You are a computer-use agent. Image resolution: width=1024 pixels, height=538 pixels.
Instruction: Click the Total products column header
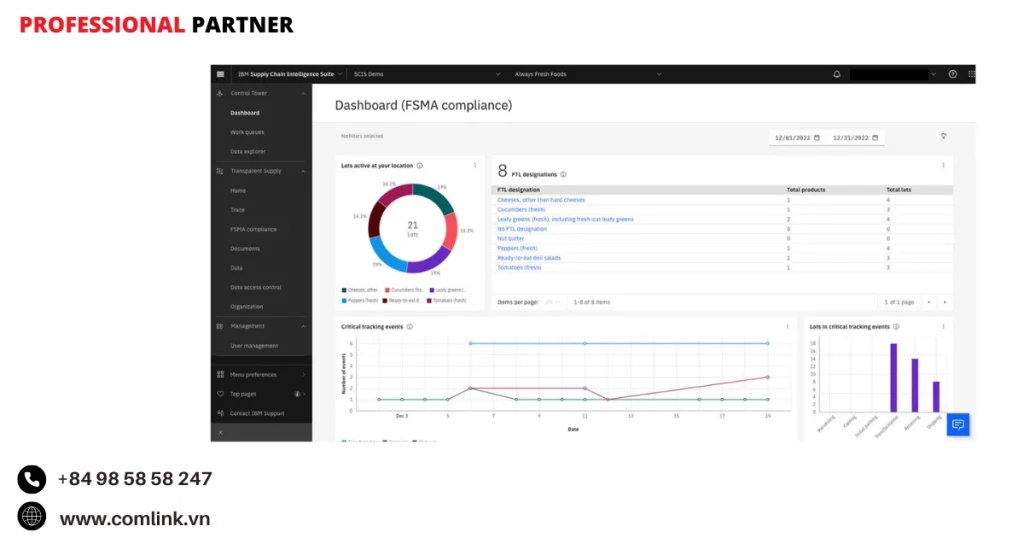[805, 190]
